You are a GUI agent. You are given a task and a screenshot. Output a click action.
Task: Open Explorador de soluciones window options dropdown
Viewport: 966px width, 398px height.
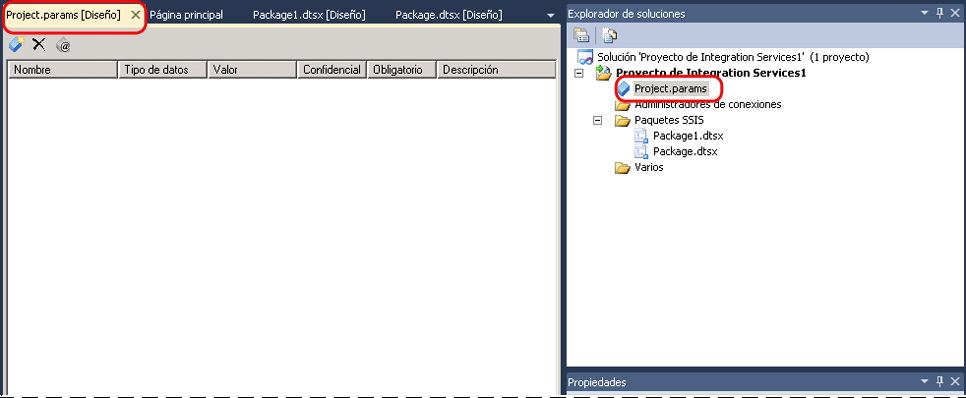(924, 14)
